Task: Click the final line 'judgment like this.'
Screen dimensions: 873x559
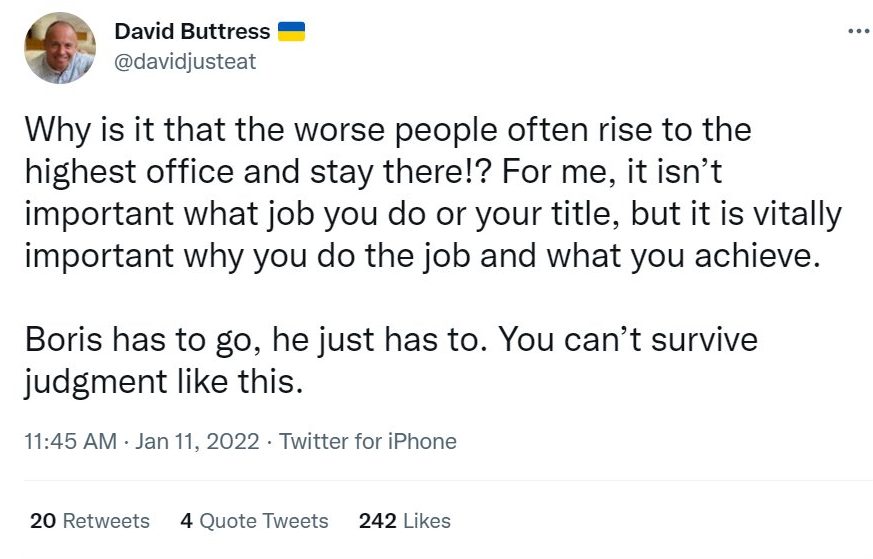Action: 160,383
